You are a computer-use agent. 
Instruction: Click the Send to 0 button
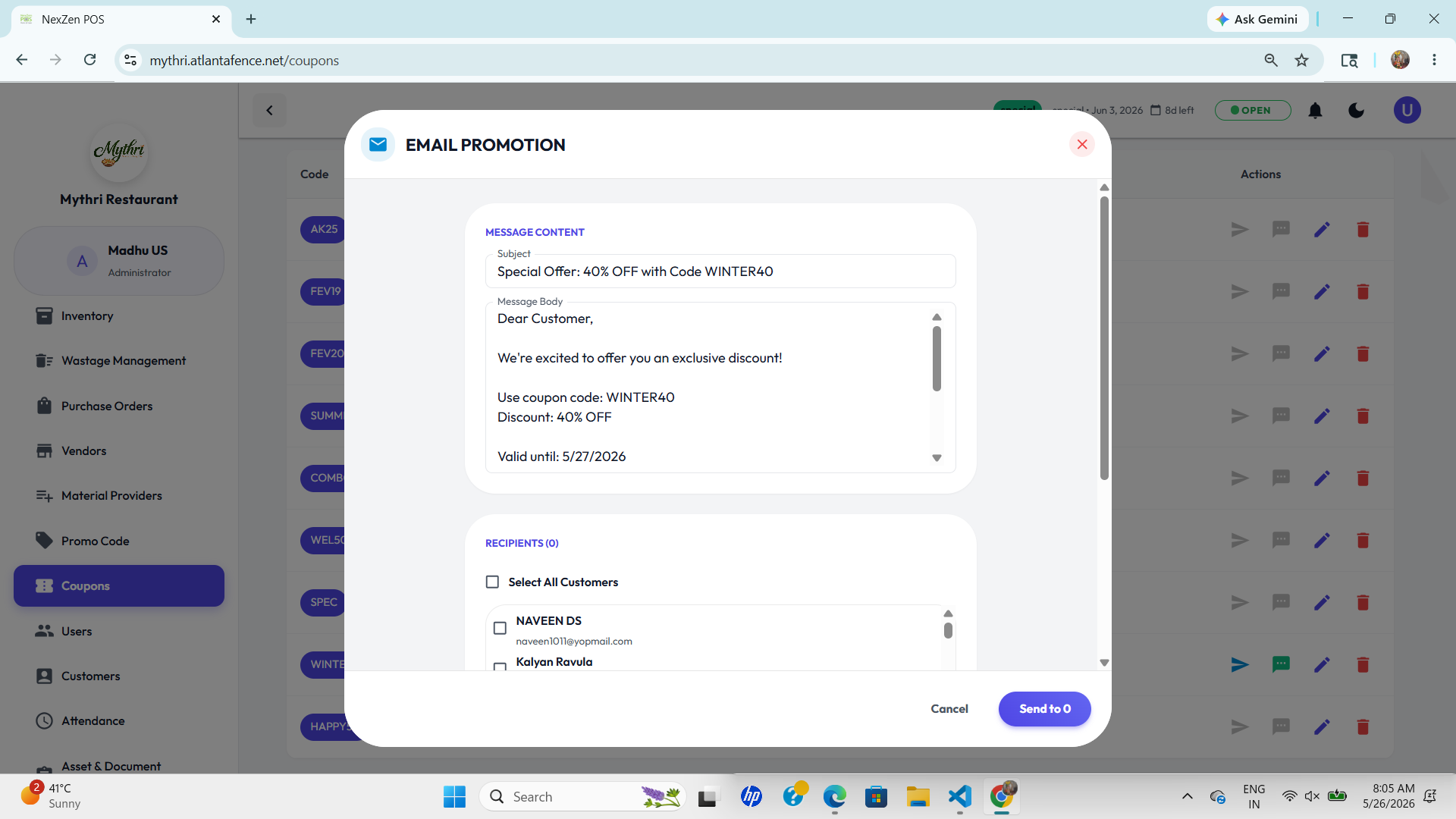[1044, 708]
